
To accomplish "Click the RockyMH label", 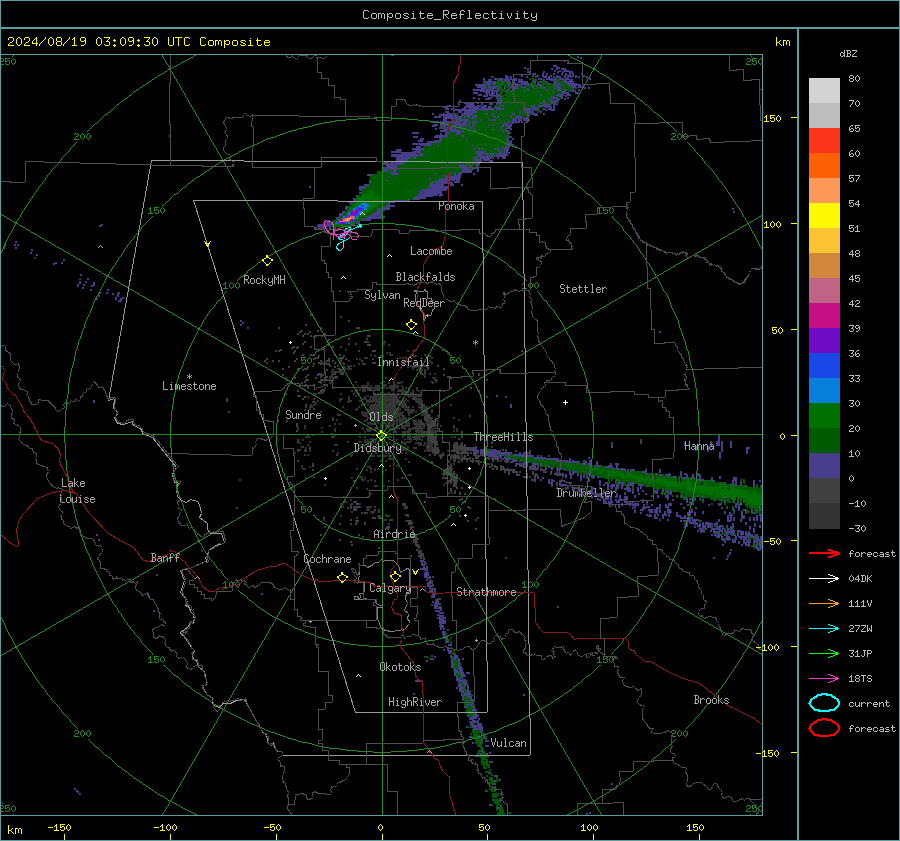I will coord(264,280).
